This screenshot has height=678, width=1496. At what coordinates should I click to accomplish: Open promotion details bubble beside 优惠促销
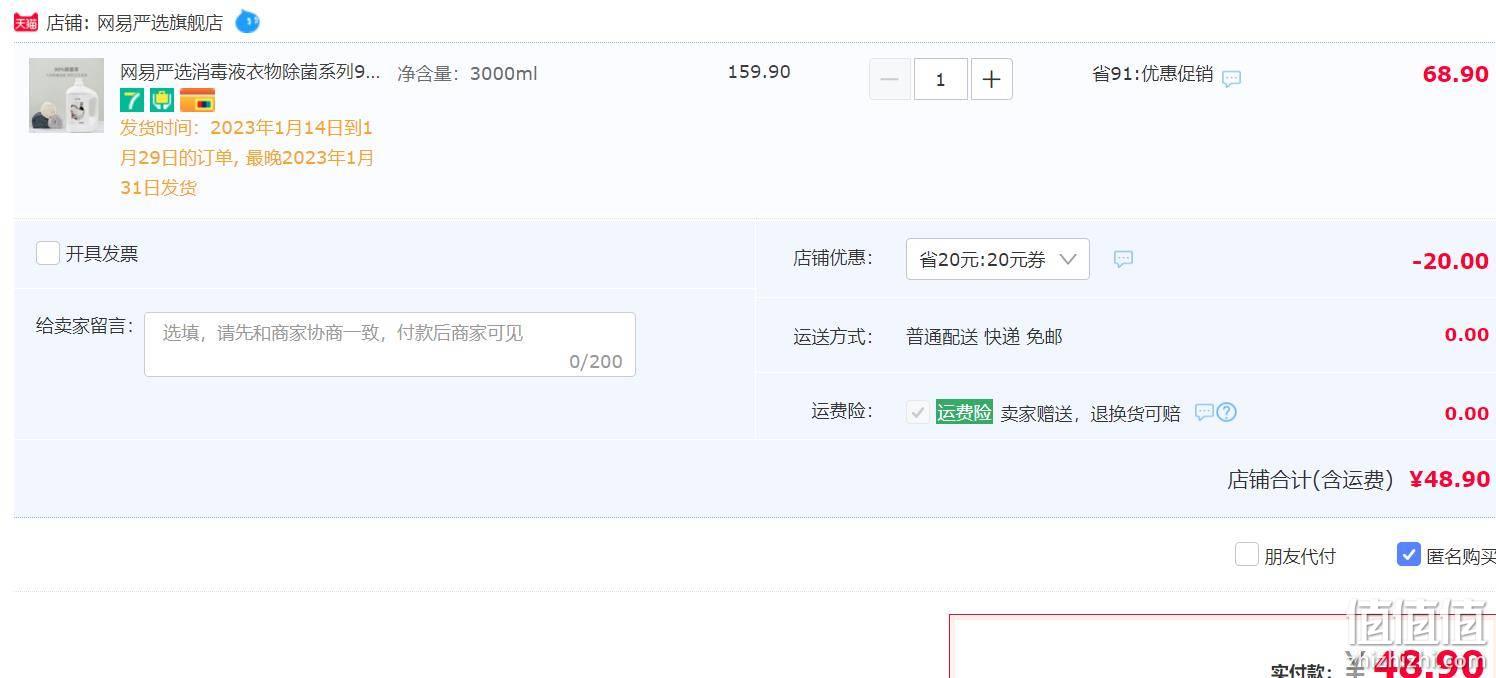1232,78
